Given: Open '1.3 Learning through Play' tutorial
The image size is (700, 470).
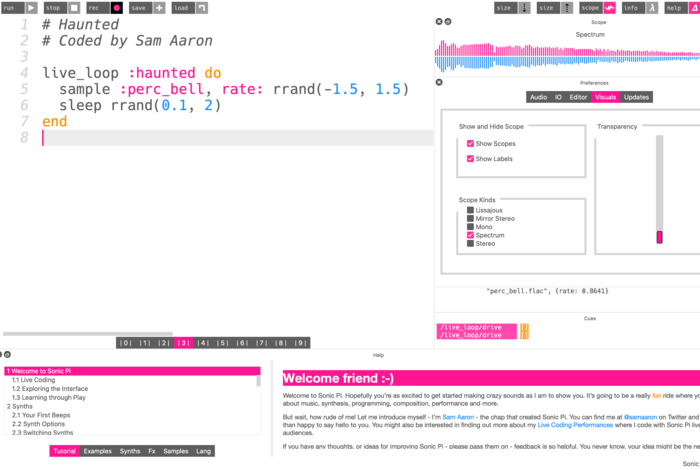Looking at the screenshot, I should tap(49, 397).
